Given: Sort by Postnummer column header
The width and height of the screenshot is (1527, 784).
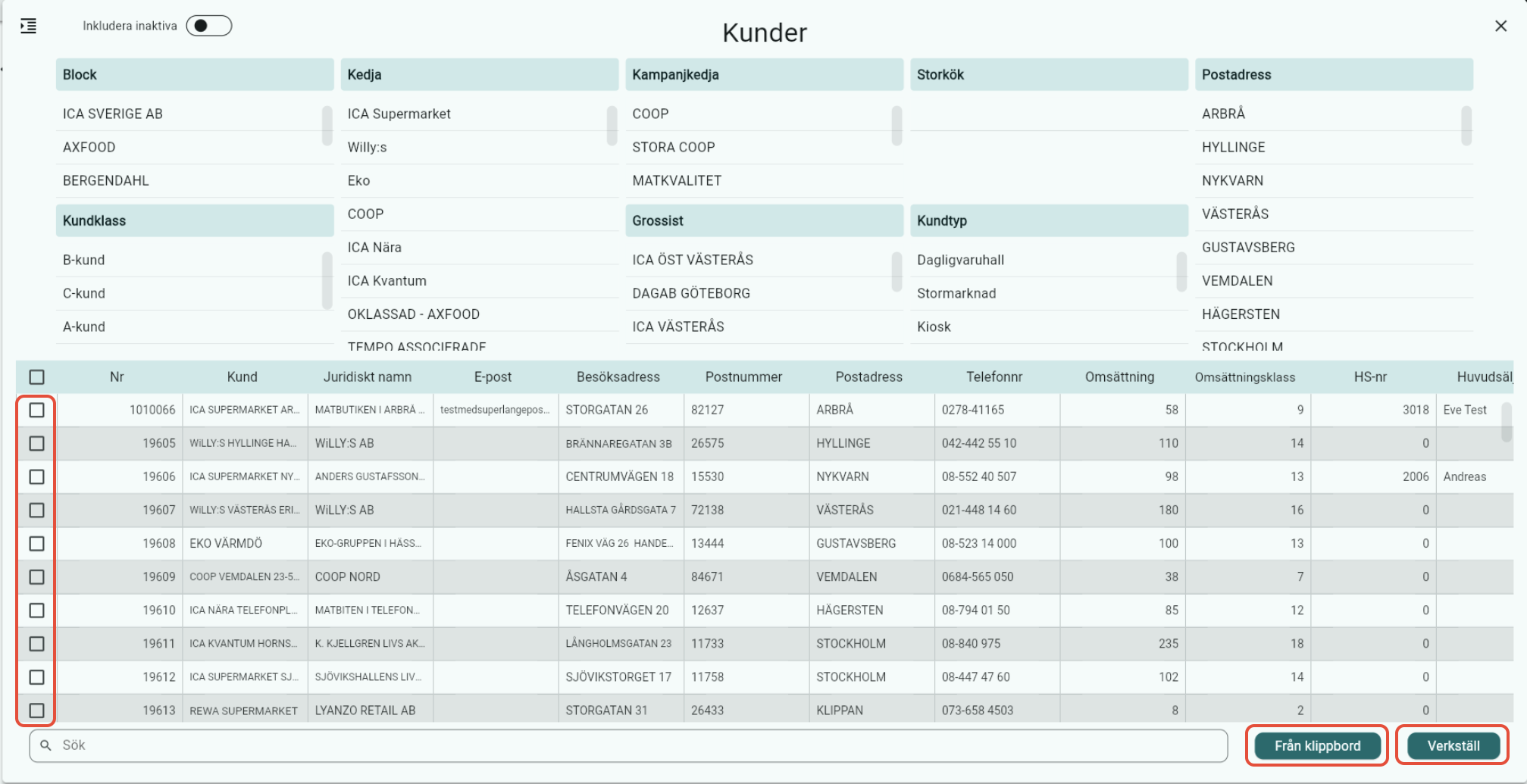Looking at the screenshot, I should click(x=743, y=376).
